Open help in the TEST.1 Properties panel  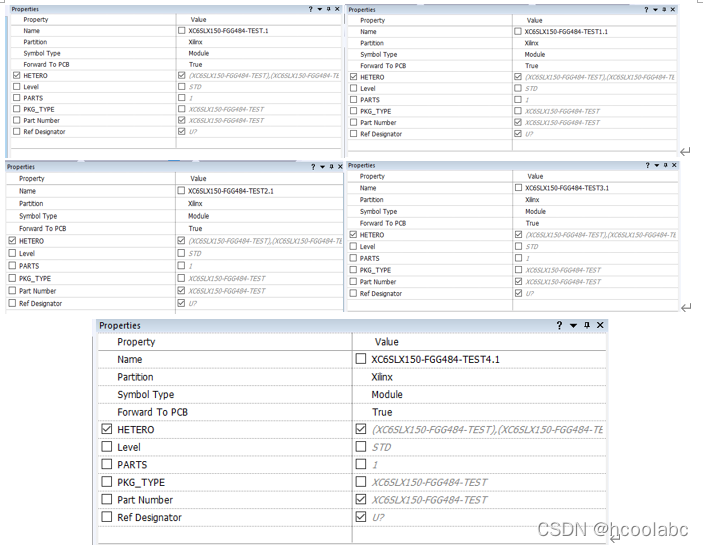tap(310, 9)
